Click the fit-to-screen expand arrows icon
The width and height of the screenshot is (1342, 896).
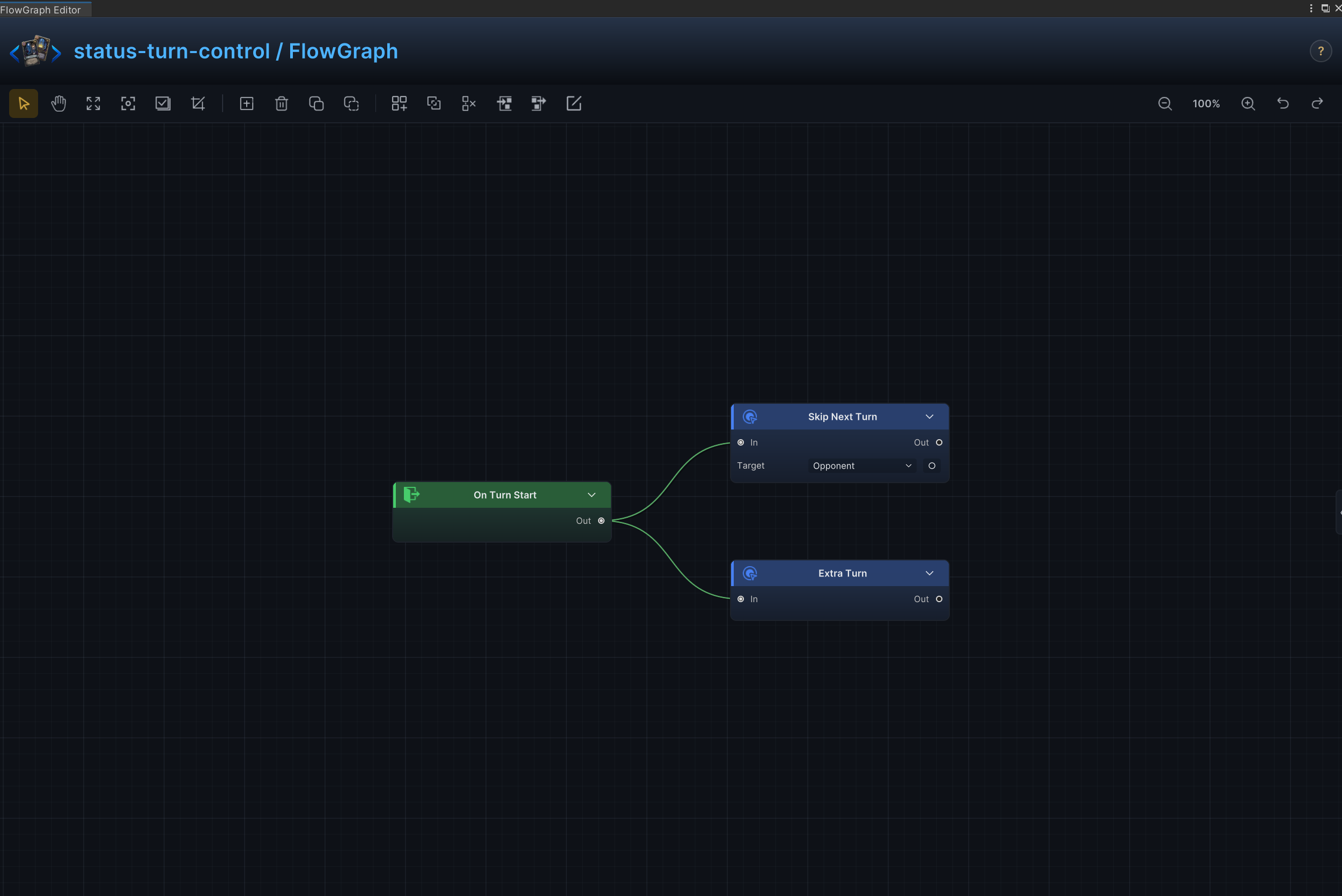93,103
